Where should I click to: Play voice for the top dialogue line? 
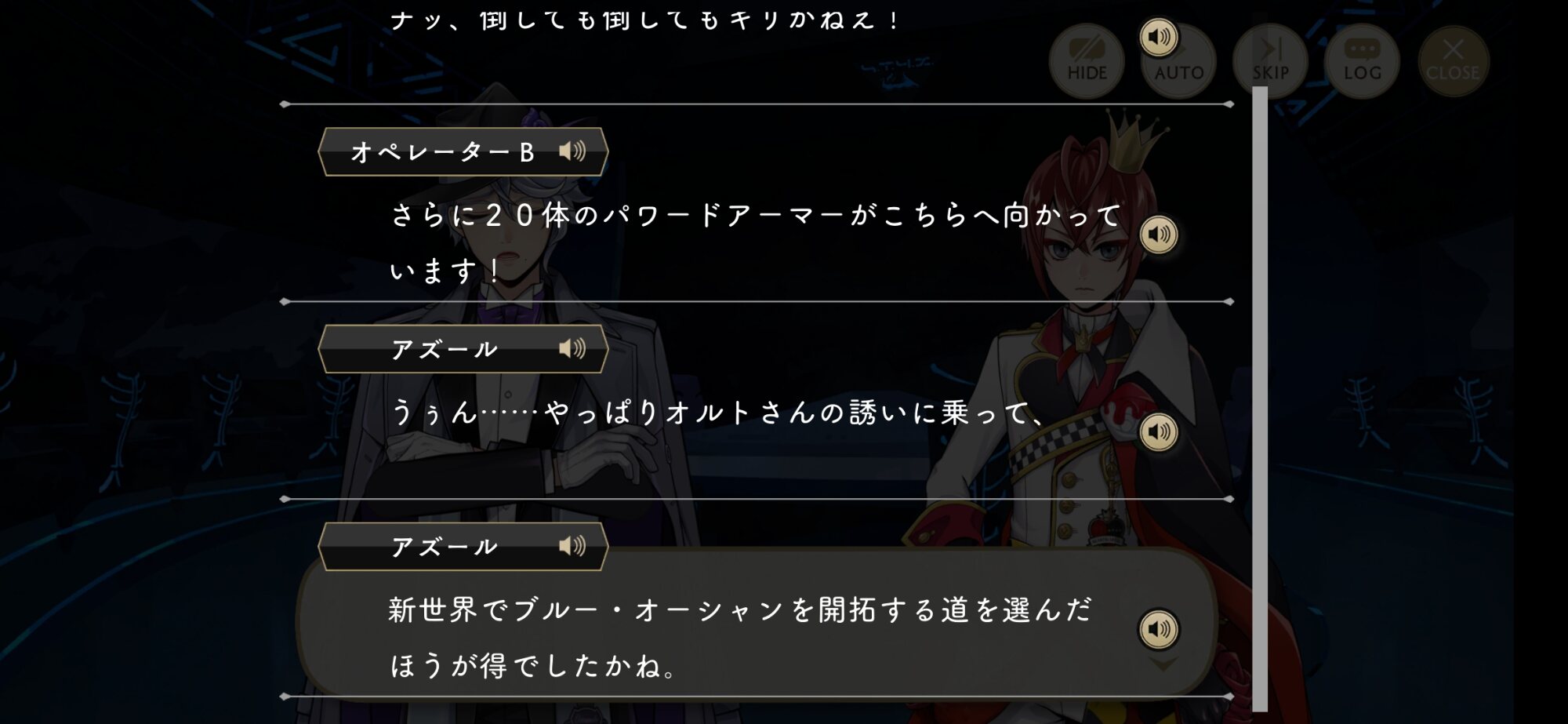click(1158, 37)
